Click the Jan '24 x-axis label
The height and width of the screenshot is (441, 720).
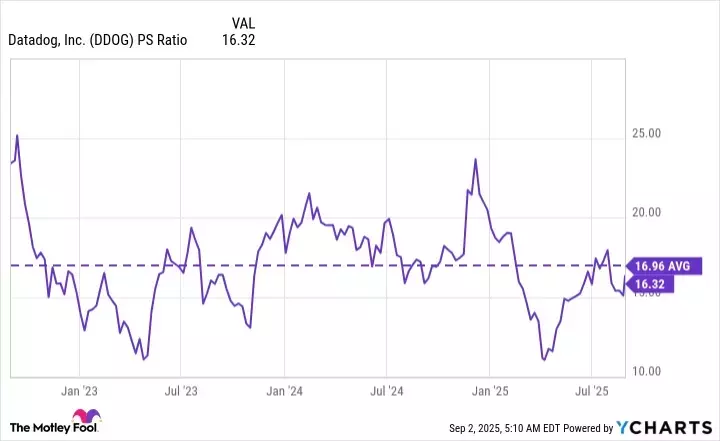[x=285, y=390]
